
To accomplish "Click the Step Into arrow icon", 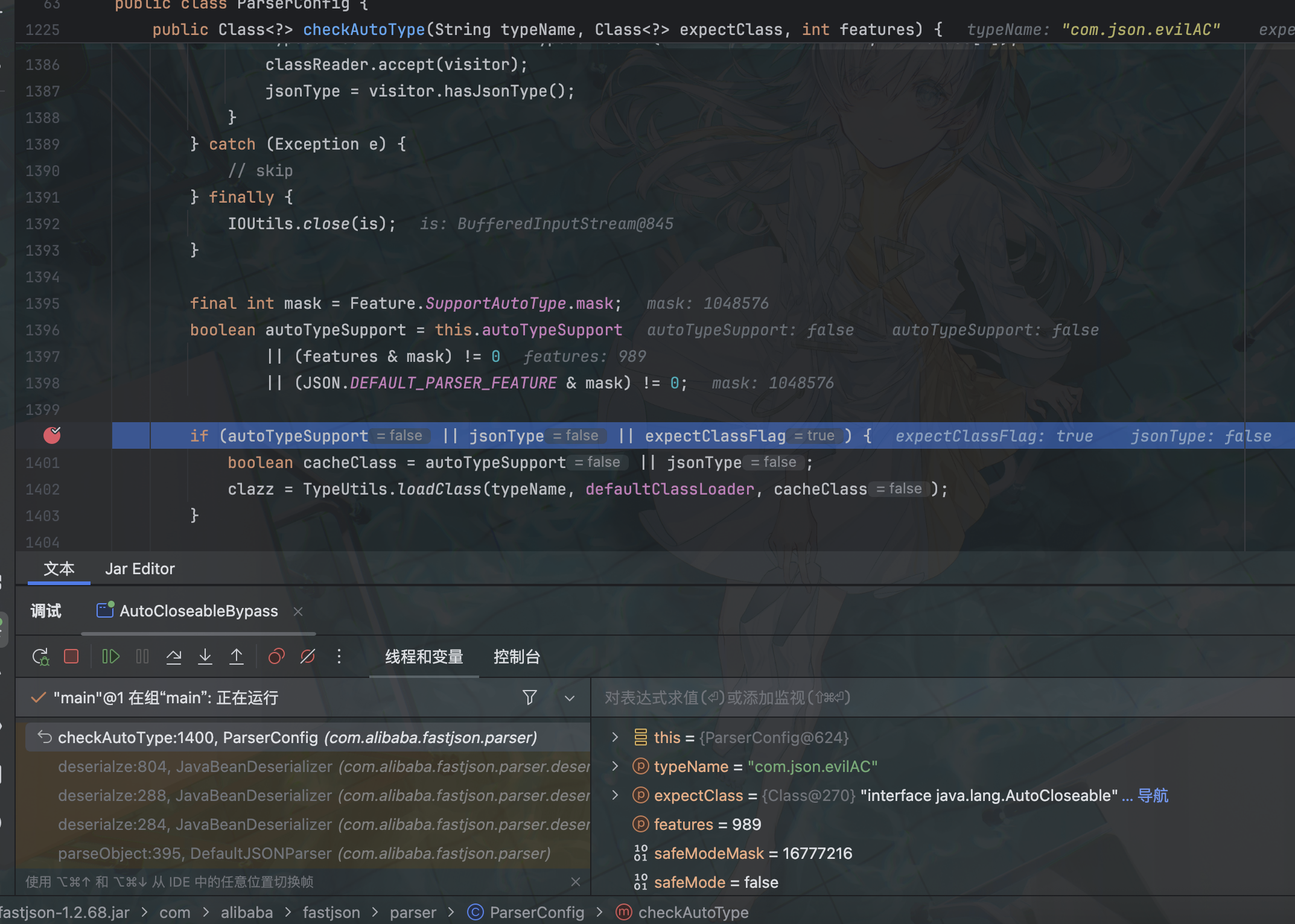I will [x=205, y=656].
